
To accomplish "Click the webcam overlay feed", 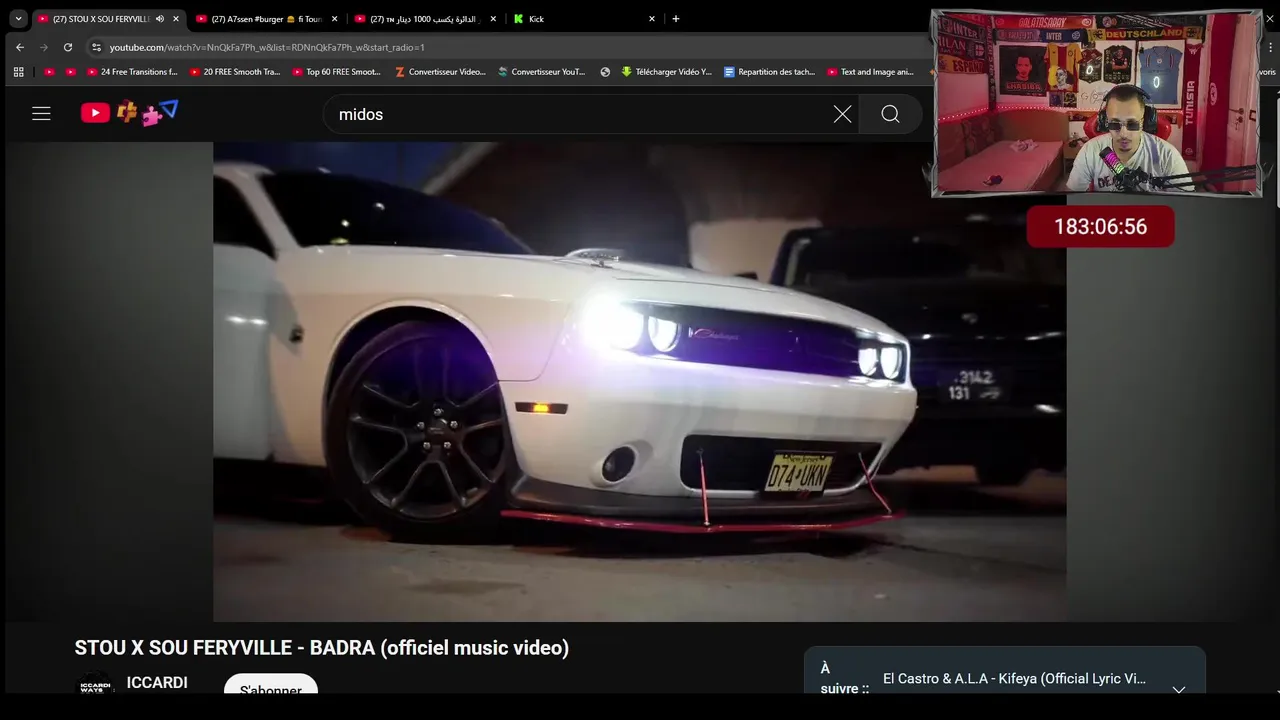I will [1097, 103].
